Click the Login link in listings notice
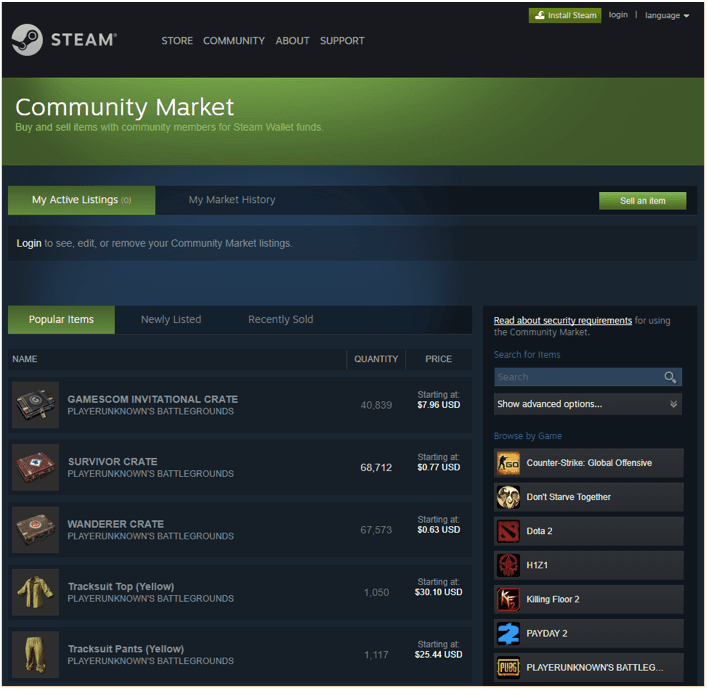The image size is (707, 691). (29, 243)
